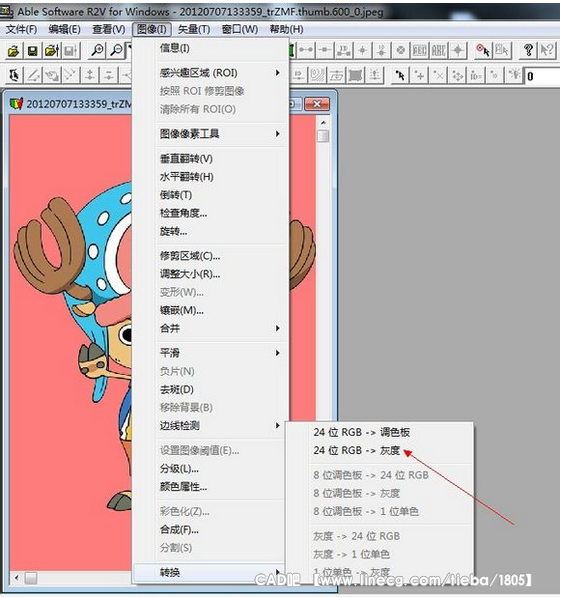Viewport: 561px width, 597px height.
Task: Click the Open file folder icon
Action: [13, 51]
